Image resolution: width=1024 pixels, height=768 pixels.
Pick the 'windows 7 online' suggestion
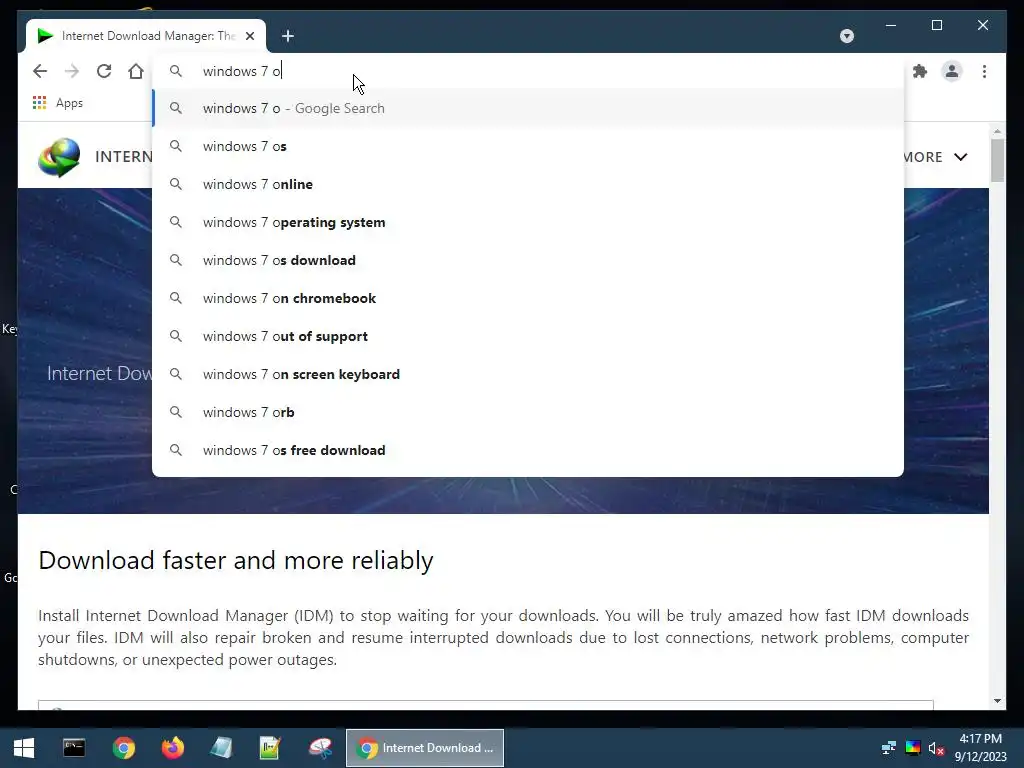click(x=528, y=184)
